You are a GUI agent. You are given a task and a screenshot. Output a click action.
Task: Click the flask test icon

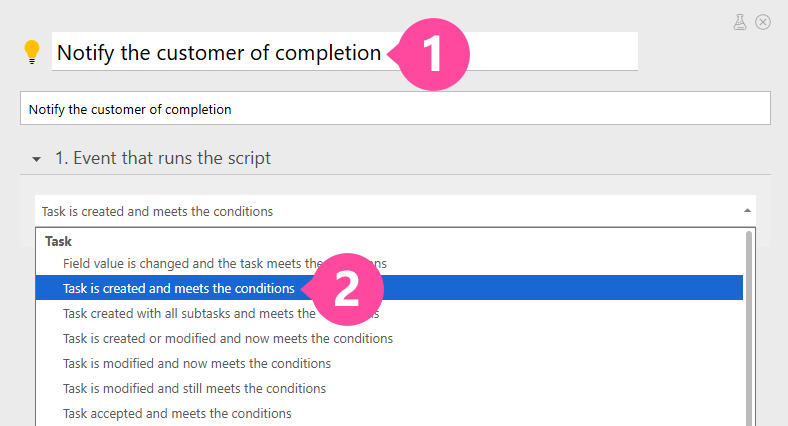(x=740, y=21)
